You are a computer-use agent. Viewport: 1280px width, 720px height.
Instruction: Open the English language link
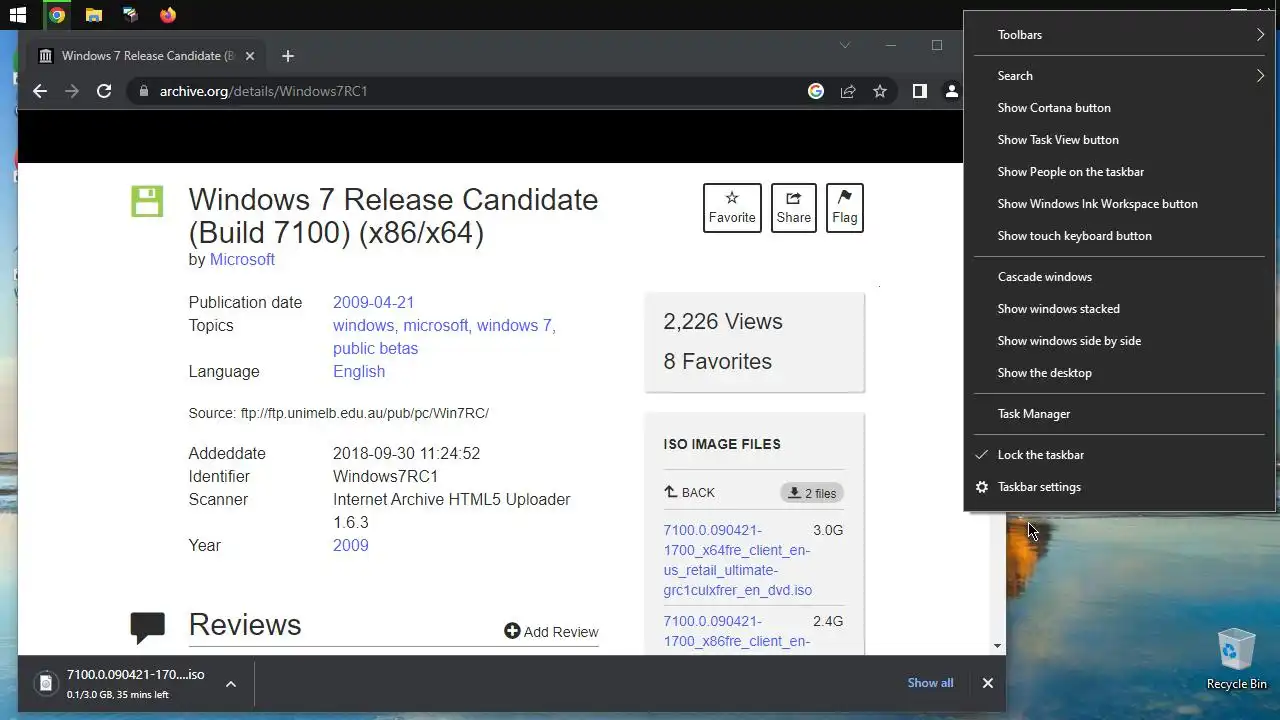[359, 371]
